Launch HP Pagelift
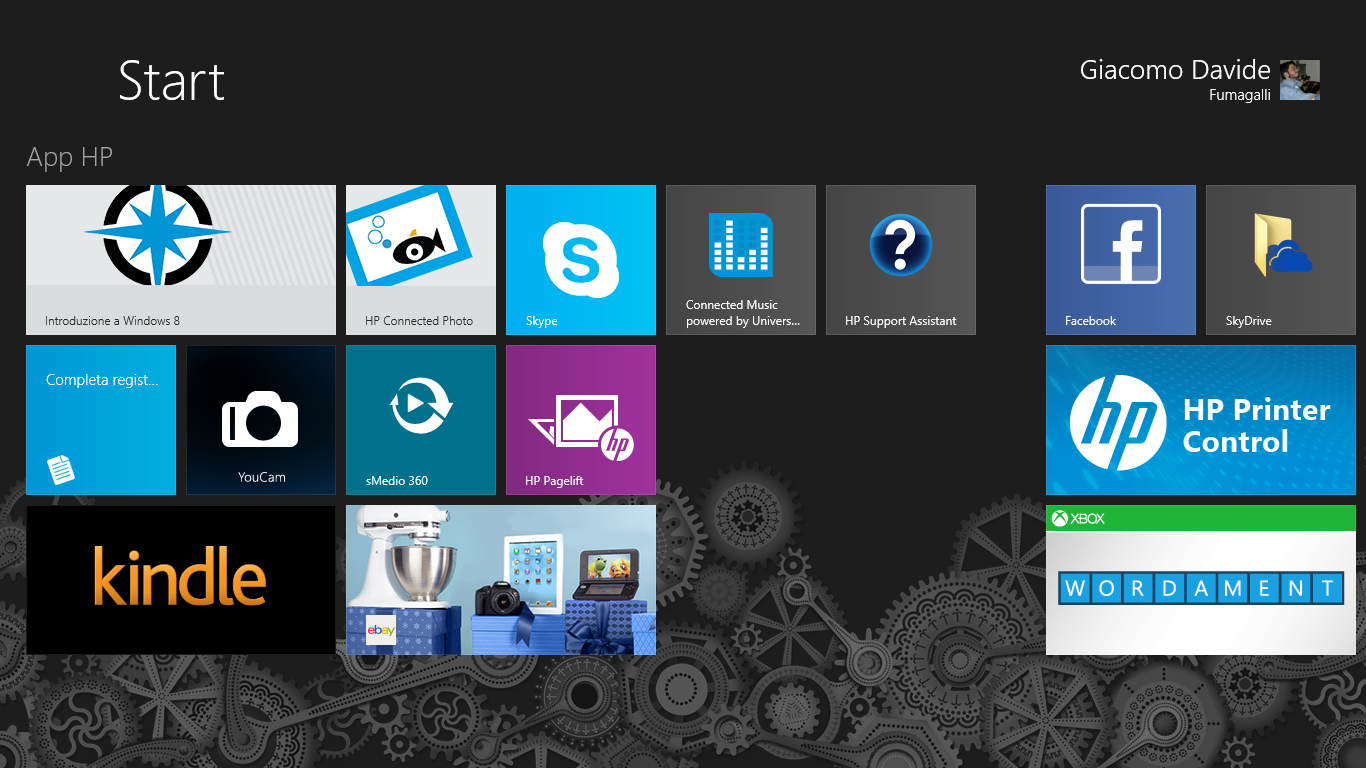Image resolution: width=1366 pixels, height=768 pixels. (x=581, y=420)
